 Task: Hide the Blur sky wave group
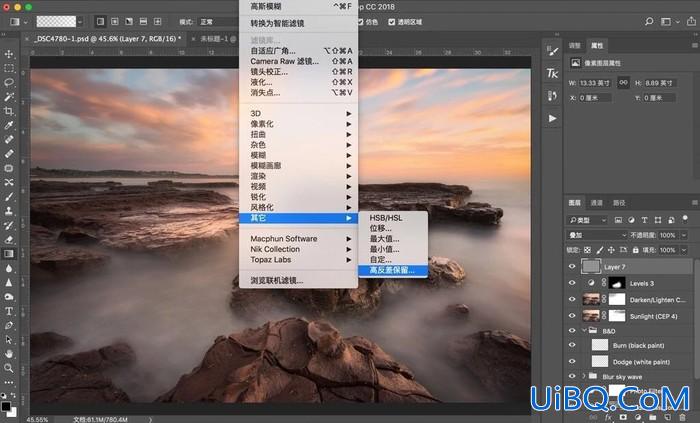coord(572,376)
